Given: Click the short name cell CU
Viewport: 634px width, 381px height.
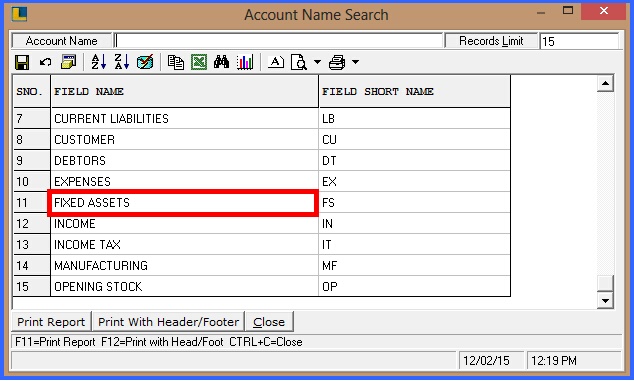Looking at the screenshot, I should (414, 140).
